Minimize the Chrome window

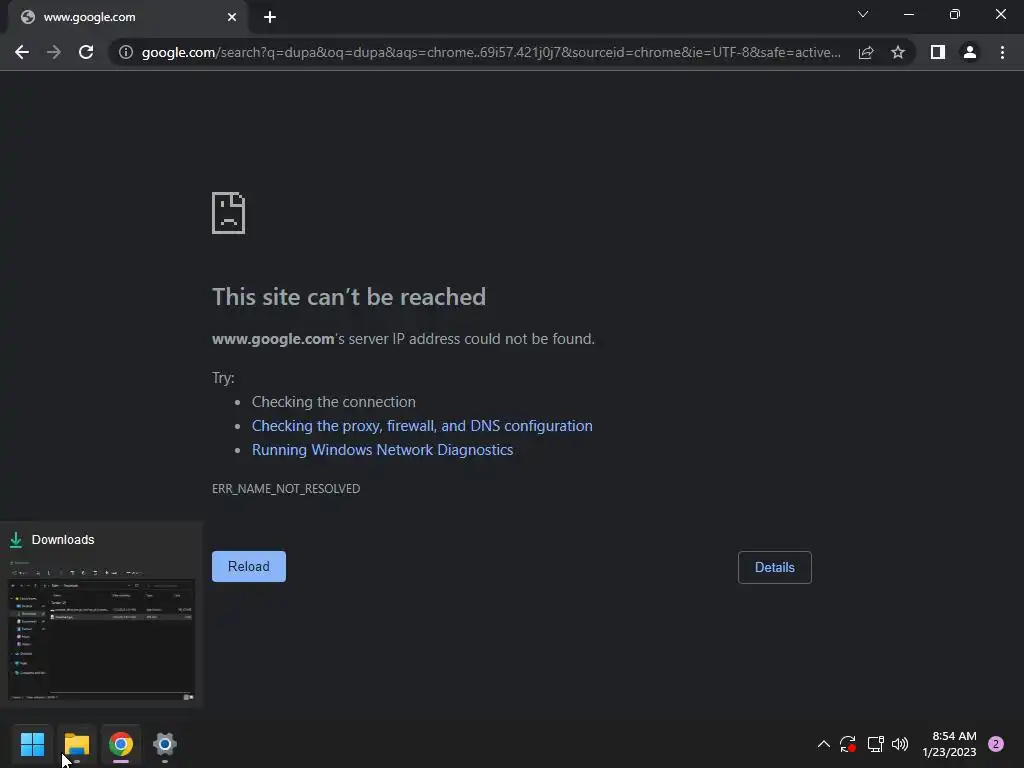(x=908, y=14)
